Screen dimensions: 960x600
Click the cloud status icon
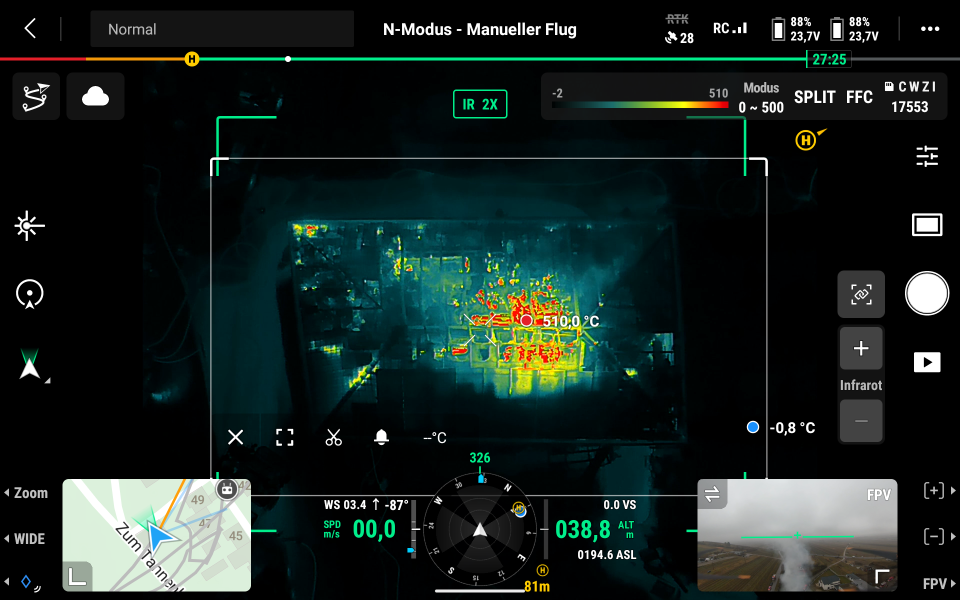[x=95, y=97]
